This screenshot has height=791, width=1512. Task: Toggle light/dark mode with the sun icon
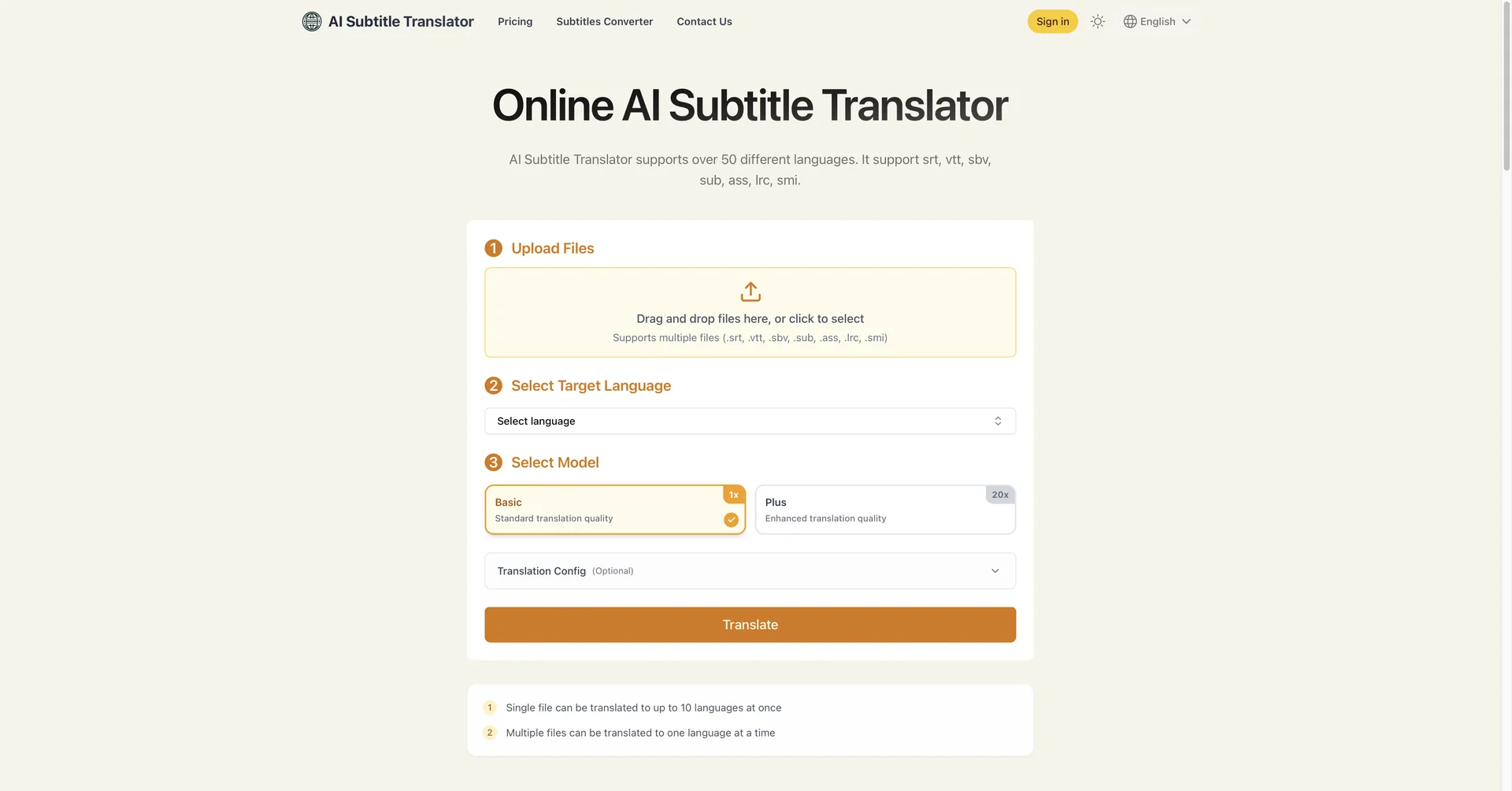coord(1097,21)
